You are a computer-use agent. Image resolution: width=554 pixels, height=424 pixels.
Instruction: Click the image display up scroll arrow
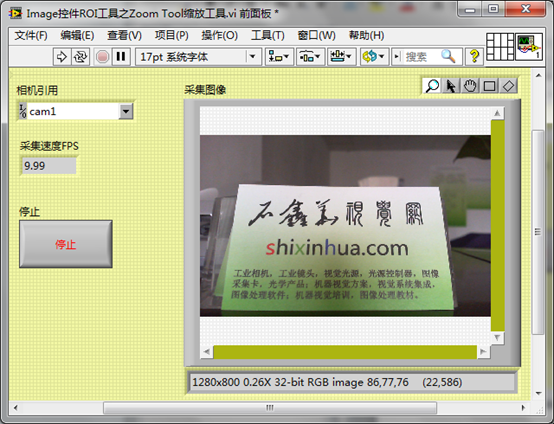[497, 113]
